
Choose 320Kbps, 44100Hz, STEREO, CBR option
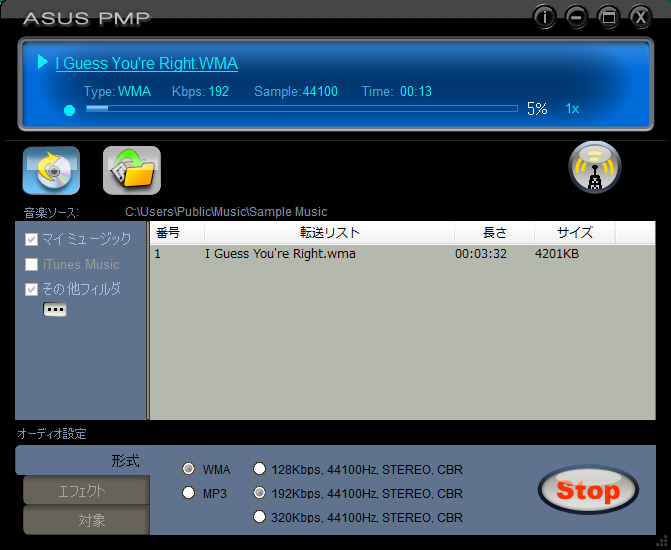pyautogui.click(x=259, y=517)
